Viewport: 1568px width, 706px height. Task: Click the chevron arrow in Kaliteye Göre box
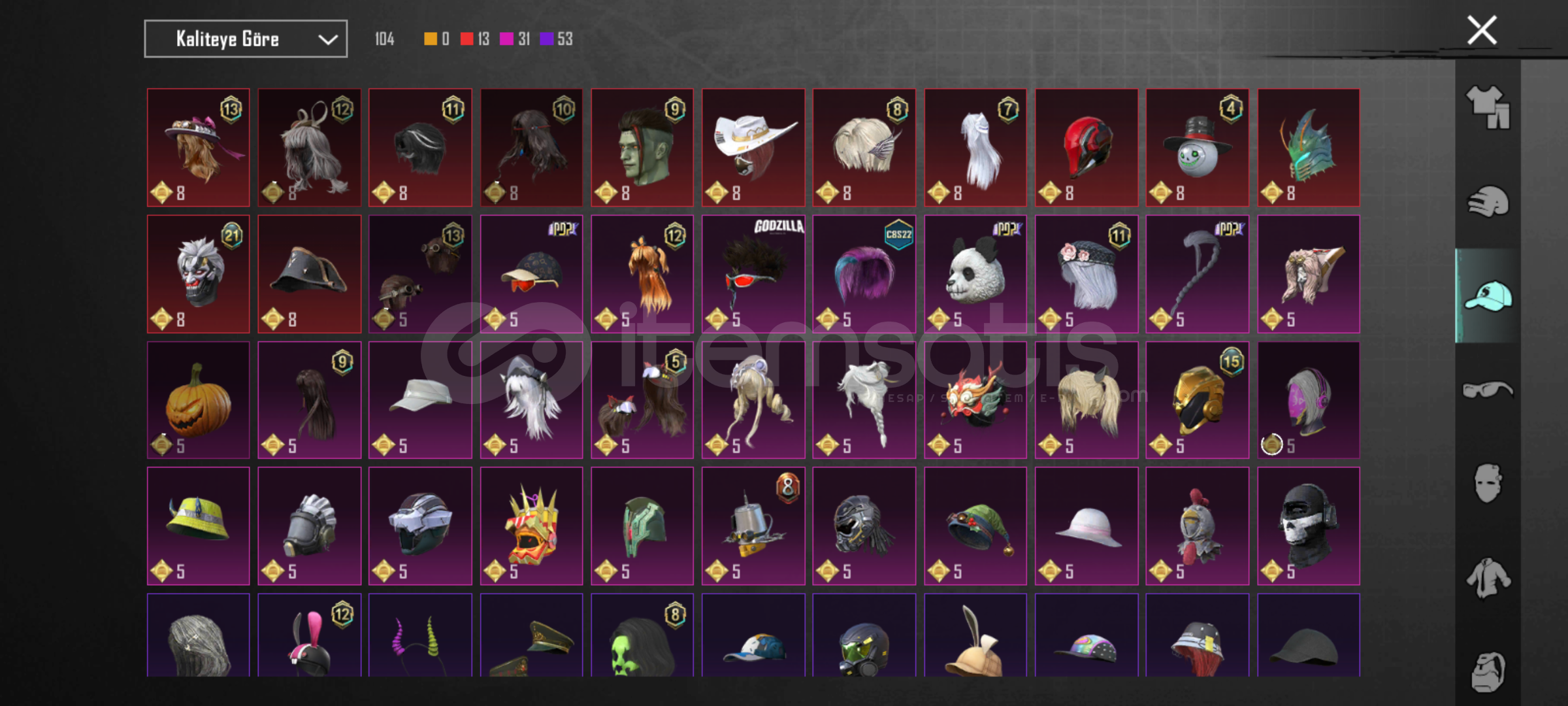pyautogui.click(x=328, y=40)
